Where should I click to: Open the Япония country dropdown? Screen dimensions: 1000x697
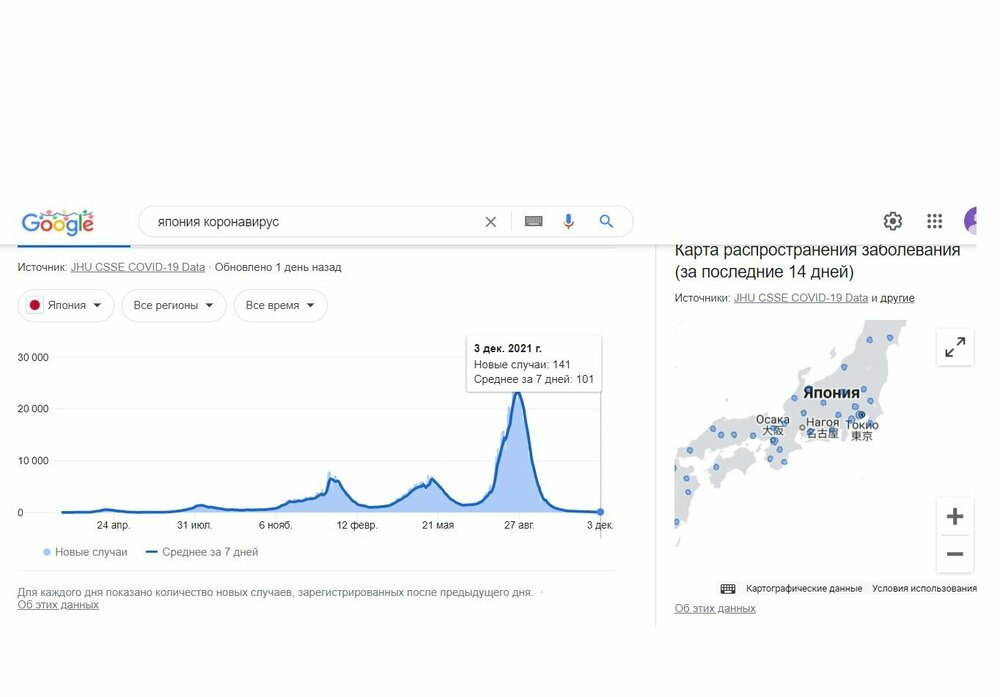[66, 306]
